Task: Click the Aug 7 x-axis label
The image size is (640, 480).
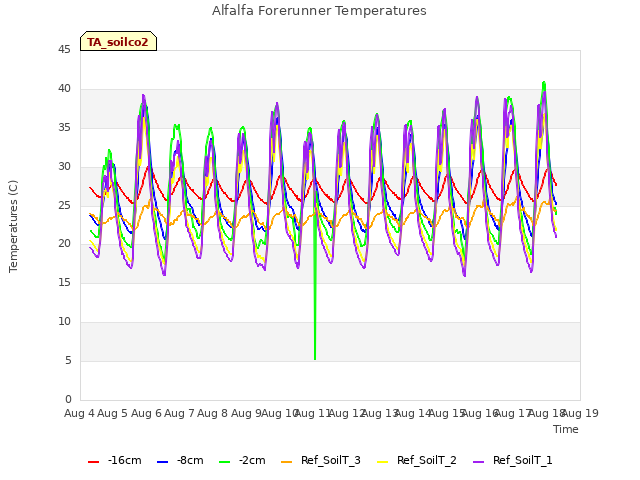Action: 179,413
